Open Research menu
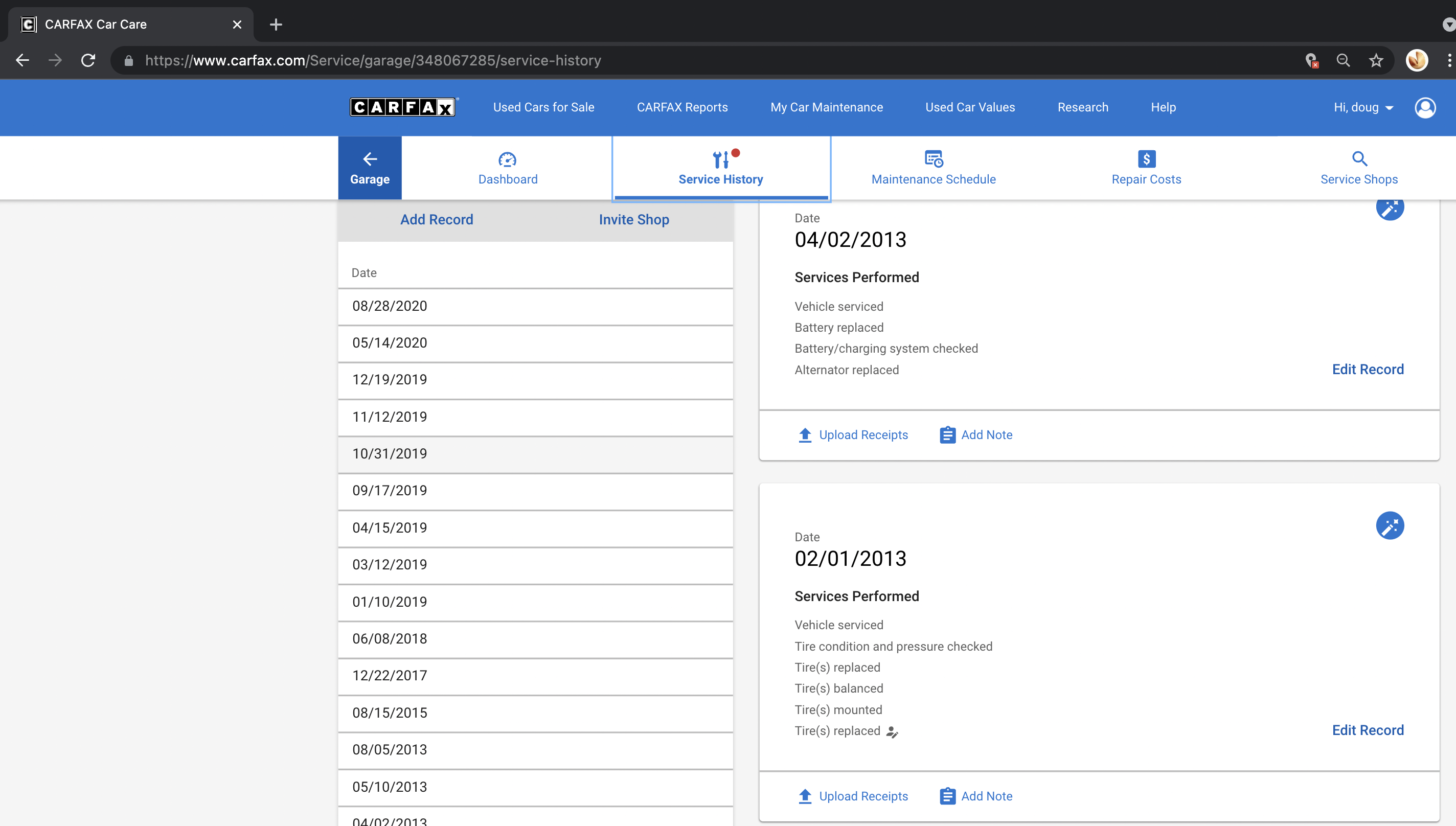This screenshot has width=1456, height=826. coord(1083,107)
